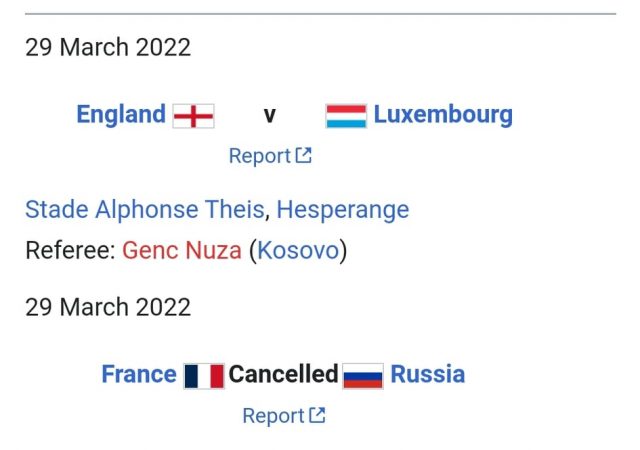This screenshot has width=640, height=450.
Task: Open Report link for England v Luxembourg
Action: click(x=259, y=156)
